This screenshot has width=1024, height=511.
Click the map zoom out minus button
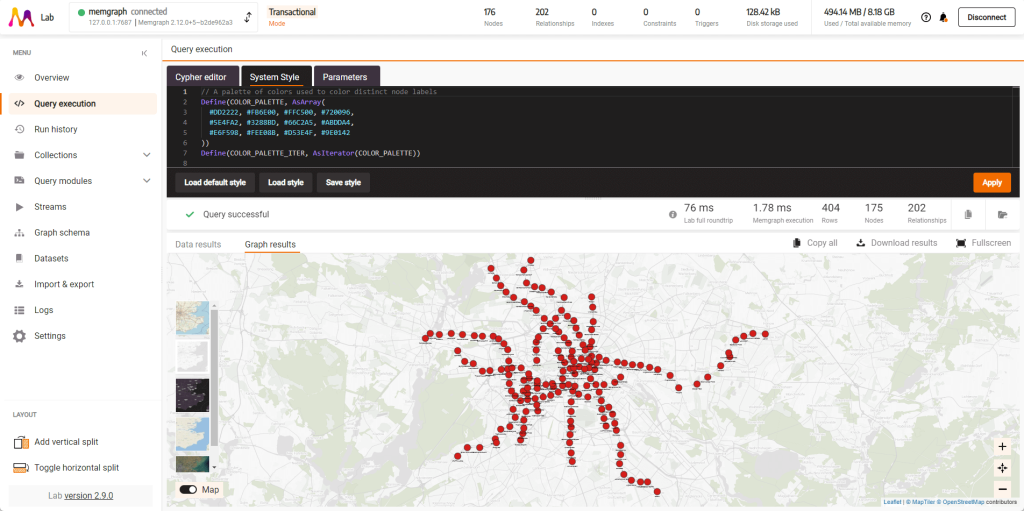point(1002,488)
